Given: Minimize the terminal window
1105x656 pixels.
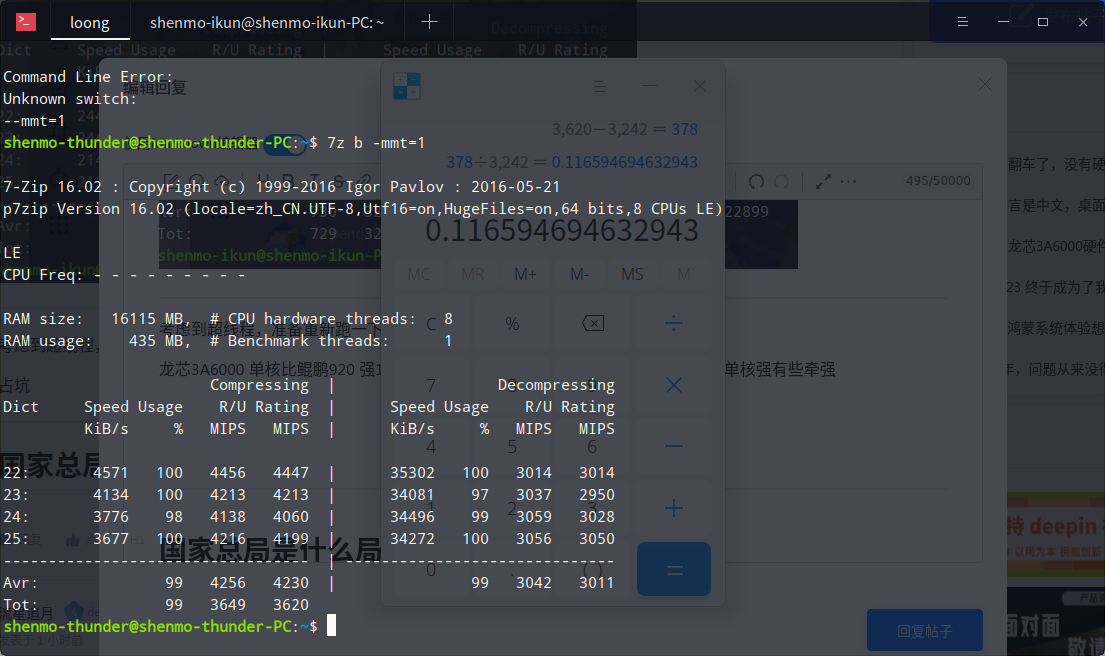Looking at the screenshot, I should 1004,22.
